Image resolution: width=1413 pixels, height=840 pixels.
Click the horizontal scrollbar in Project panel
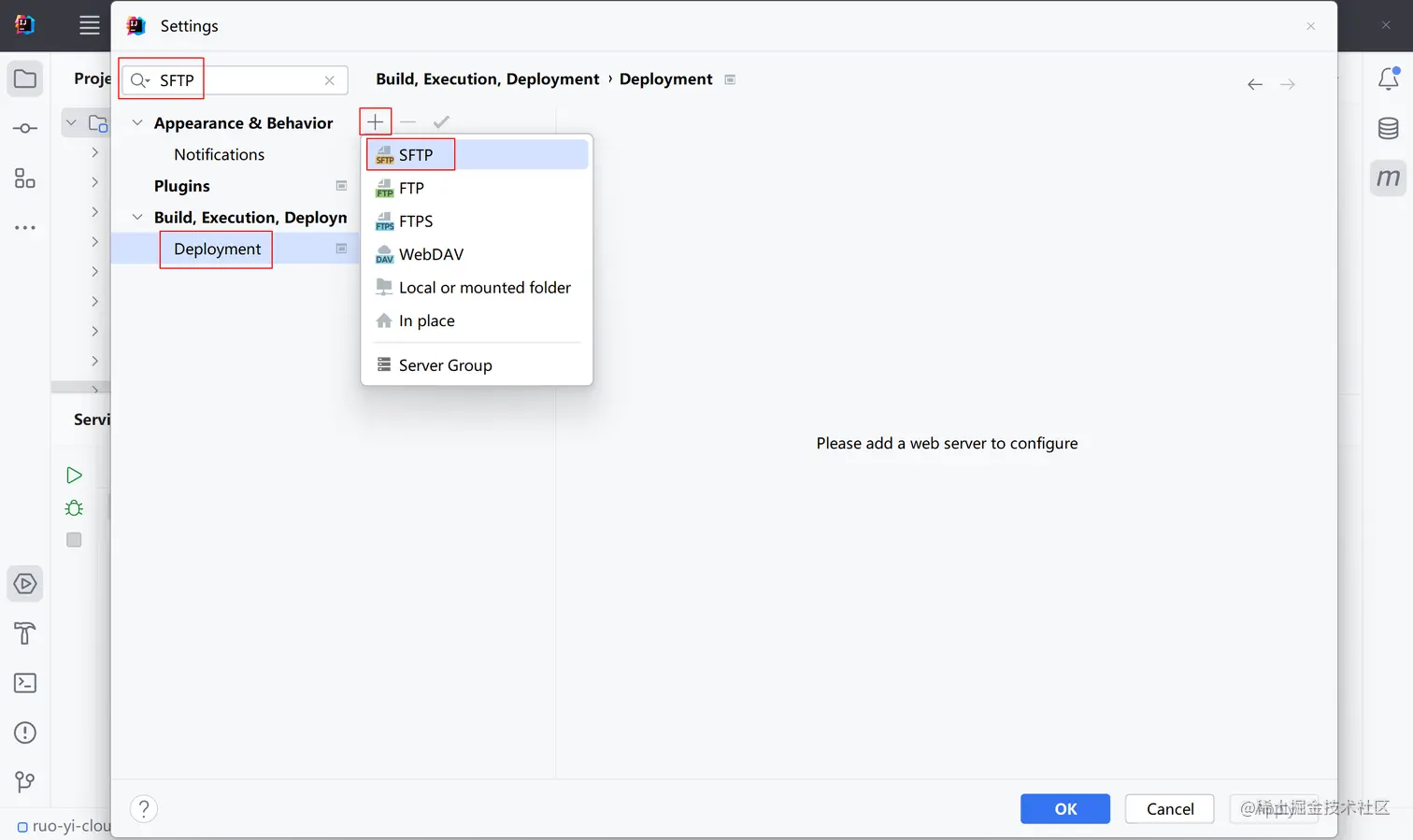pyautogui.click(x=80, y=387)
